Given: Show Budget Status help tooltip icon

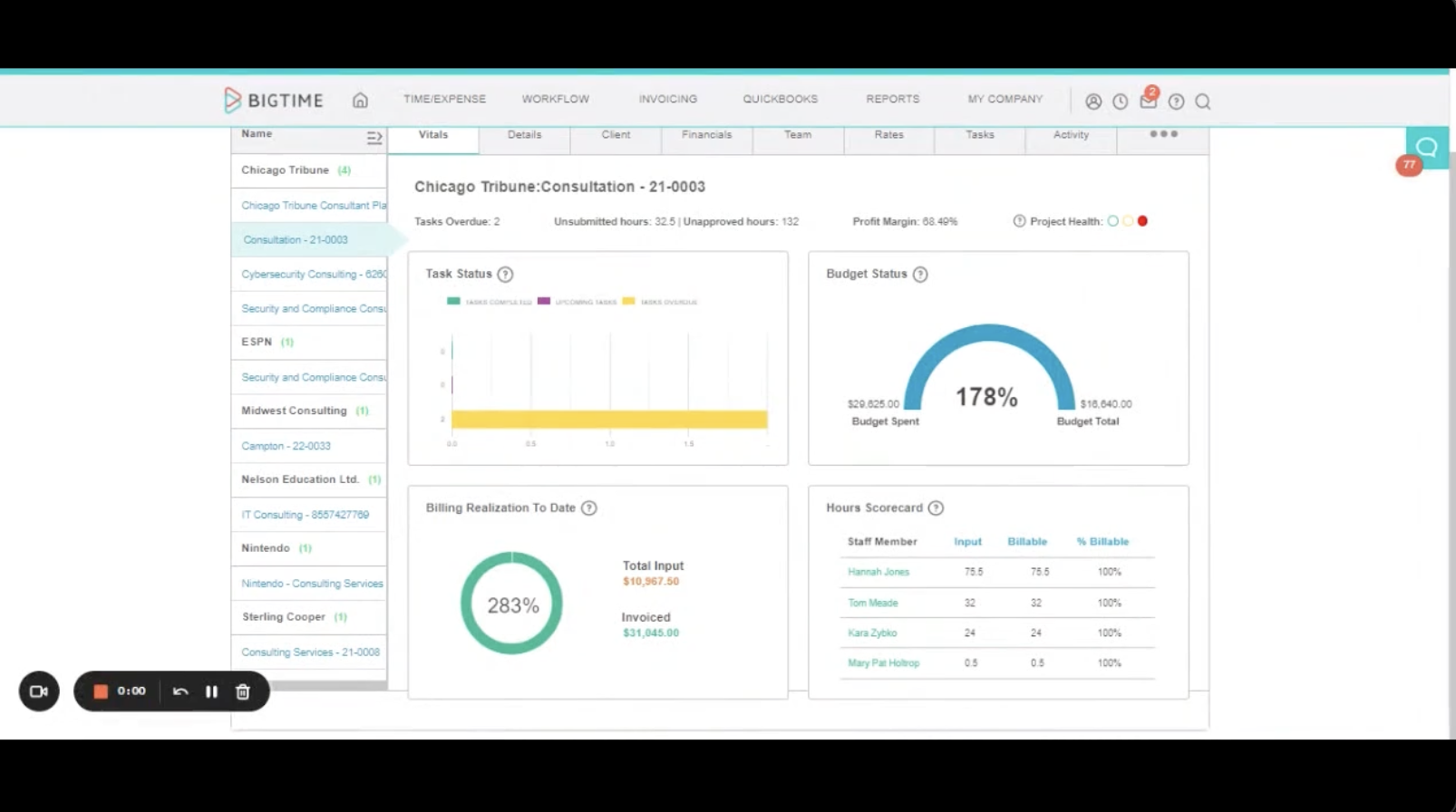Looking at the screenshot, I should [920, 275].
